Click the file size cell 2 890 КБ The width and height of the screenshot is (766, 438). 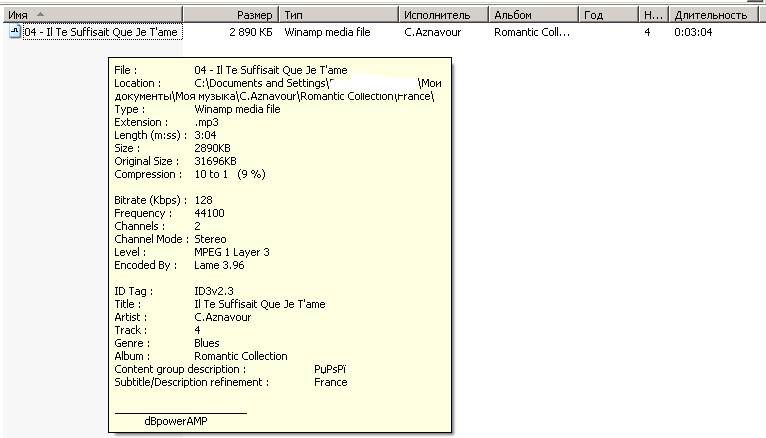click(x=251, y=32)
